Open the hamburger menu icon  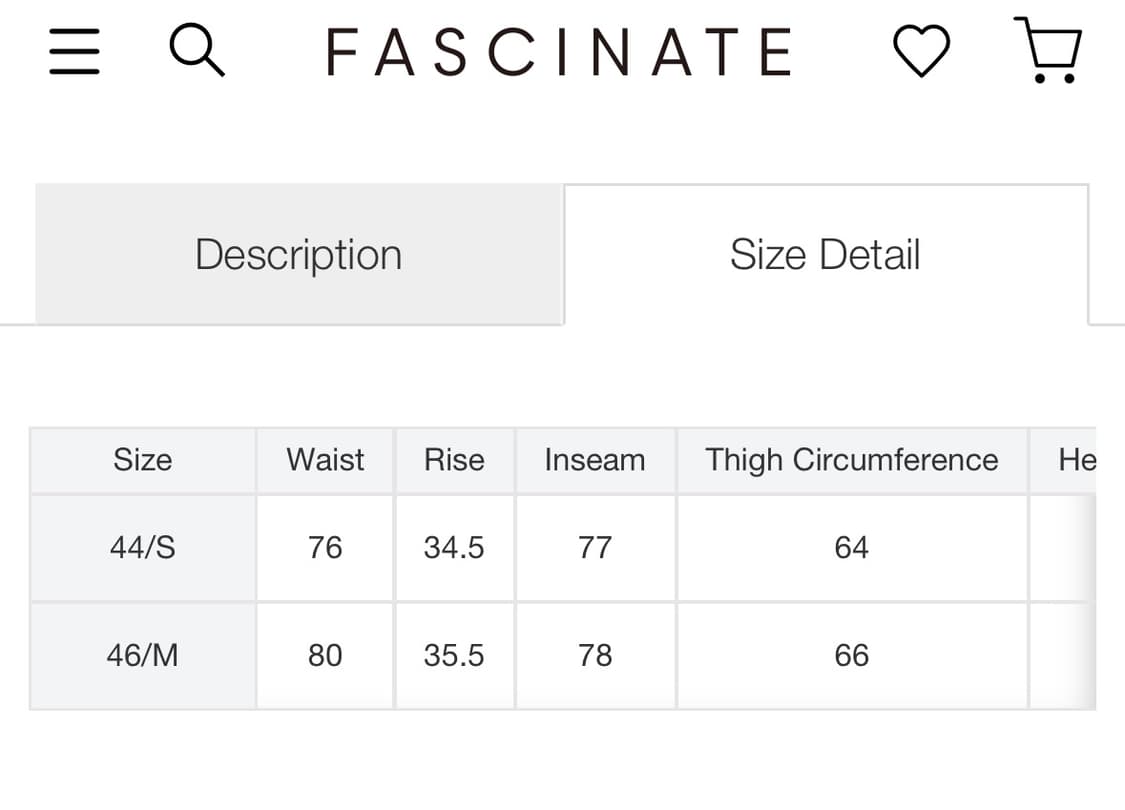pos(74,52)
